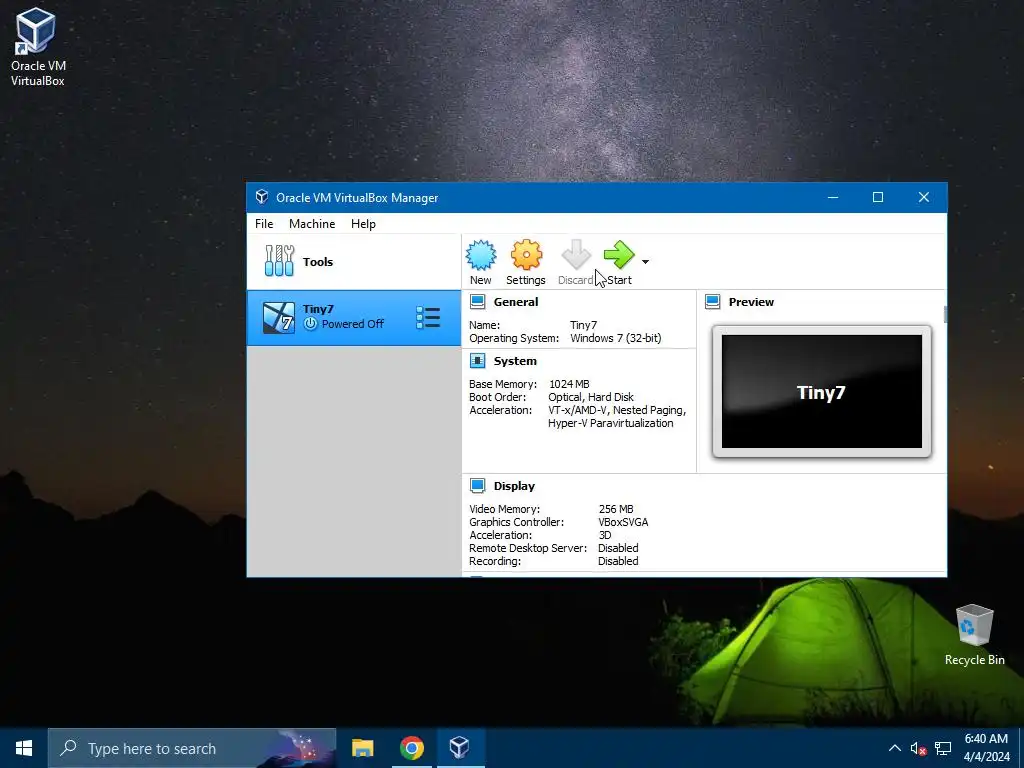Click the General section header
Screen dimensions: 1024x768
click(516, 302)
